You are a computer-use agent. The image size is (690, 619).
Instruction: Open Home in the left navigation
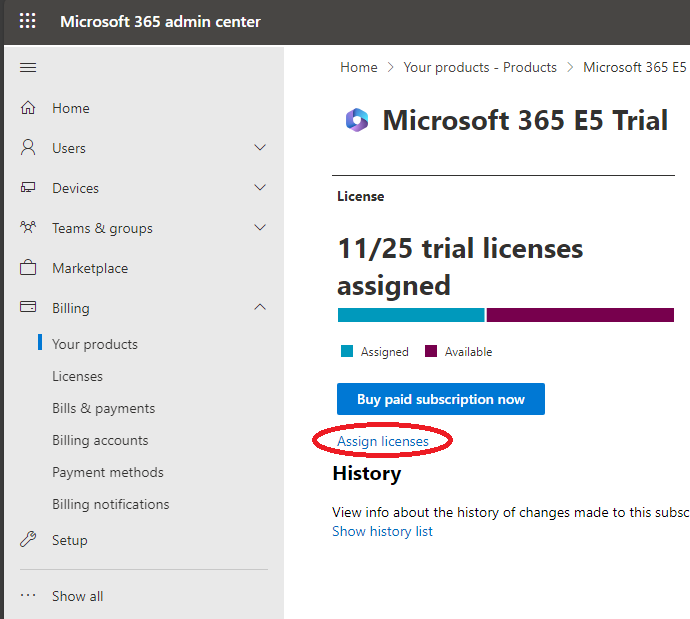point(71,108)
